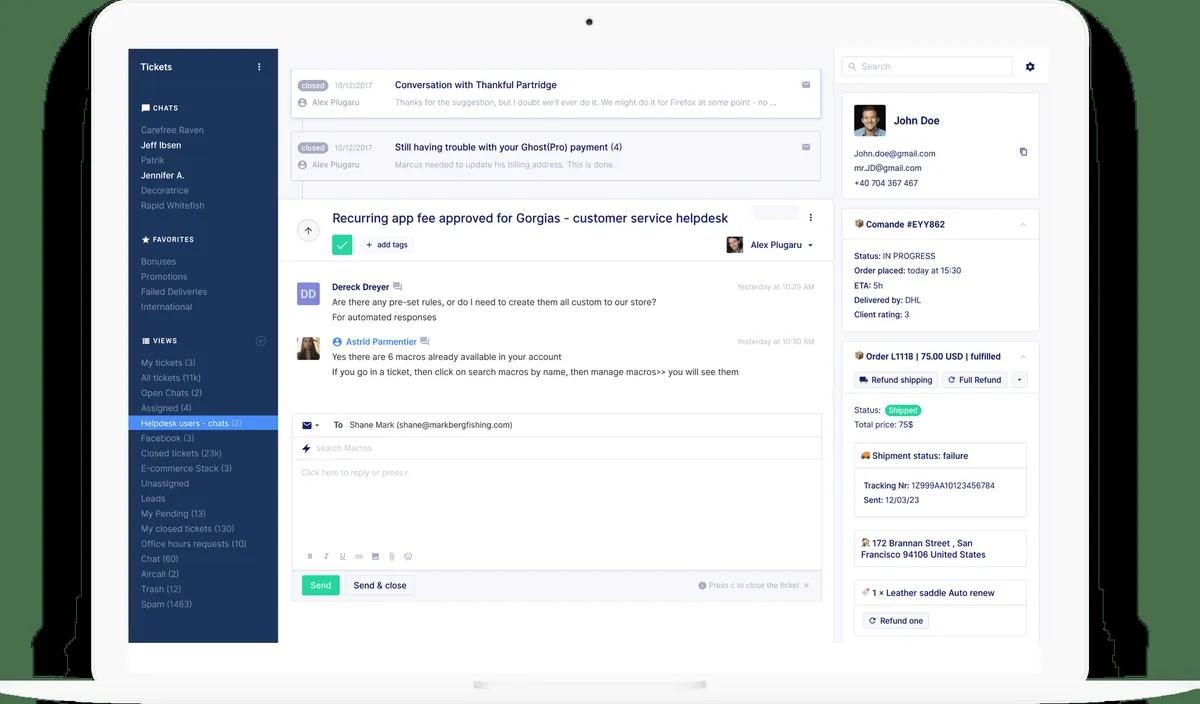Click the chat bubble icon beside Dereck Dreyer
The height and width of the screenshot is (704, 1200).
[398, 287]
